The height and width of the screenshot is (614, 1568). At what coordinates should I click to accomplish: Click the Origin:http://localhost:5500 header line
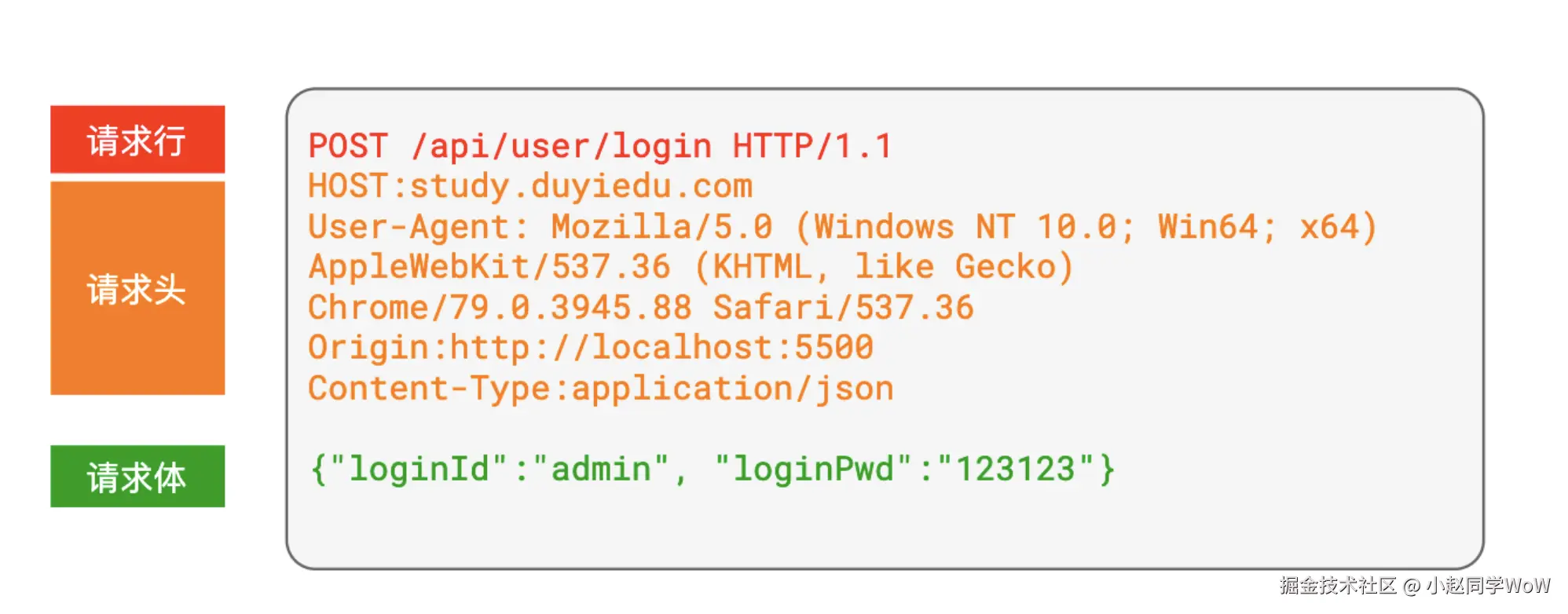[591, 348]
